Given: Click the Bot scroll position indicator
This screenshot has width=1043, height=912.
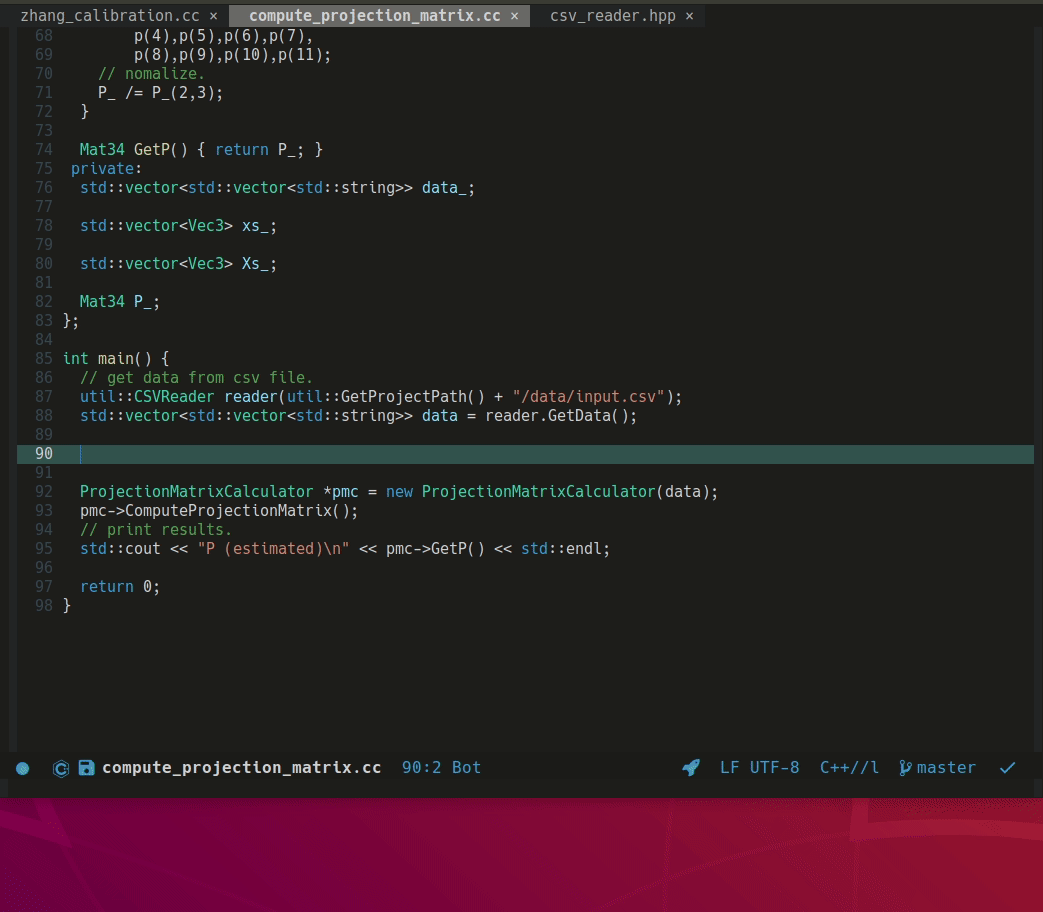Looking at the screenshot, I should tap(466, 768).
